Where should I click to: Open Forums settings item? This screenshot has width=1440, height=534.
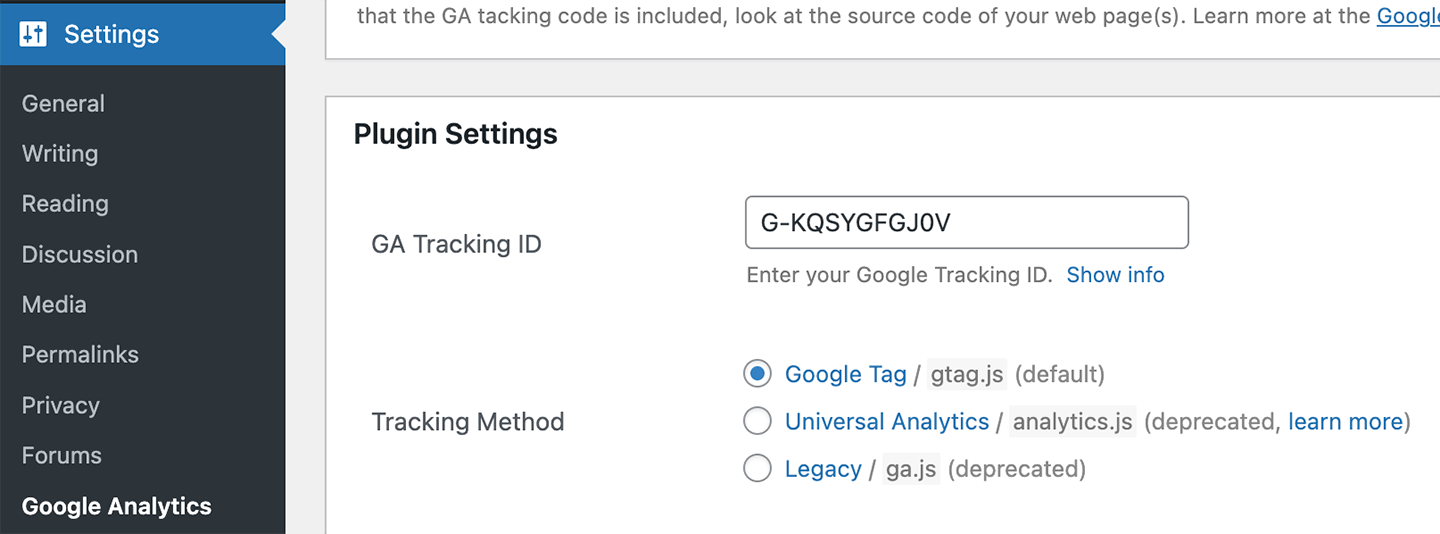tap(62, 455)
